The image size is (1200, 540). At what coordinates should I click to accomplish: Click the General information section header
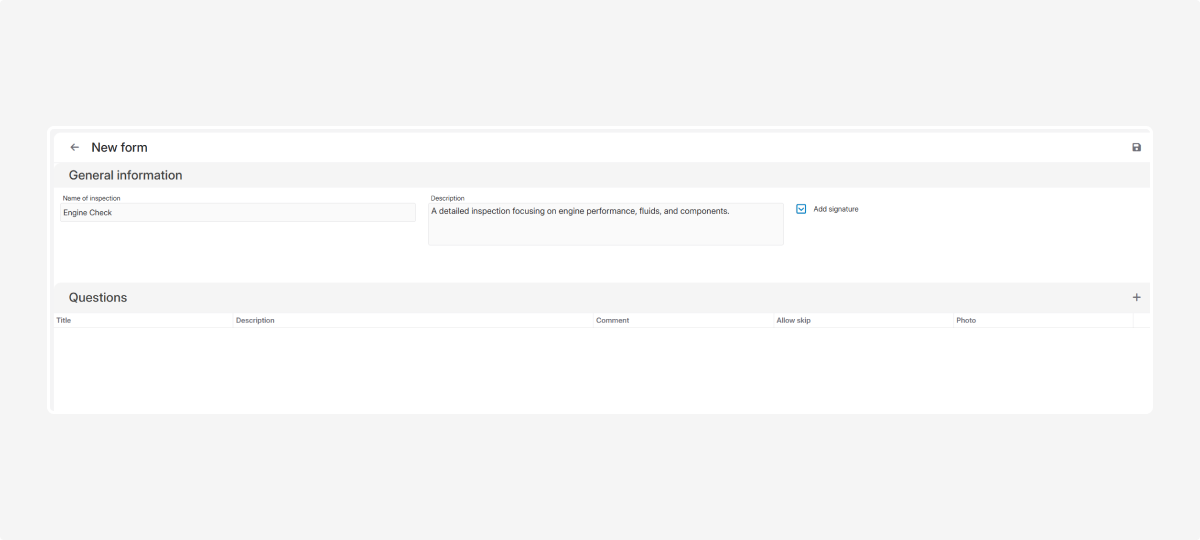click(125, 175)
